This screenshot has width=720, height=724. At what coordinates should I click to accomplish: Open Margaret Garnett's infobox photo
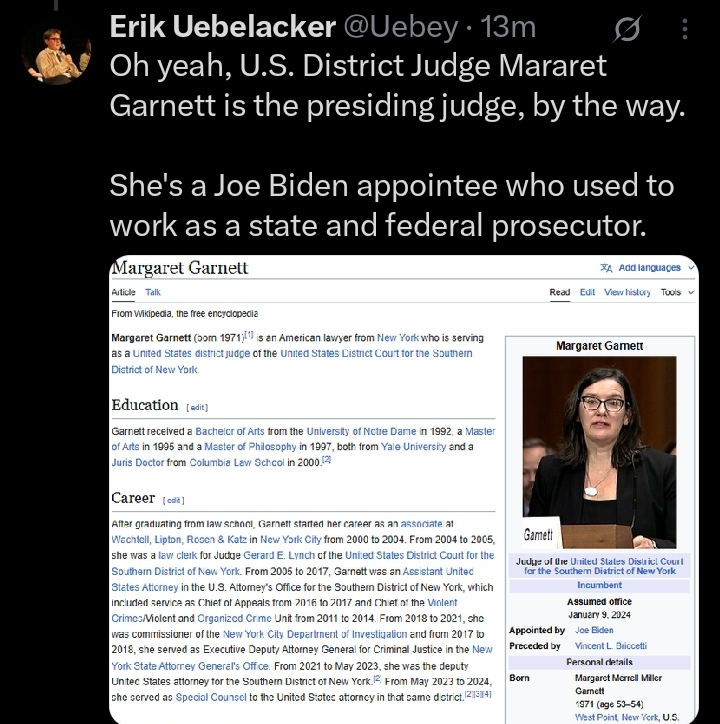point(599,452)
